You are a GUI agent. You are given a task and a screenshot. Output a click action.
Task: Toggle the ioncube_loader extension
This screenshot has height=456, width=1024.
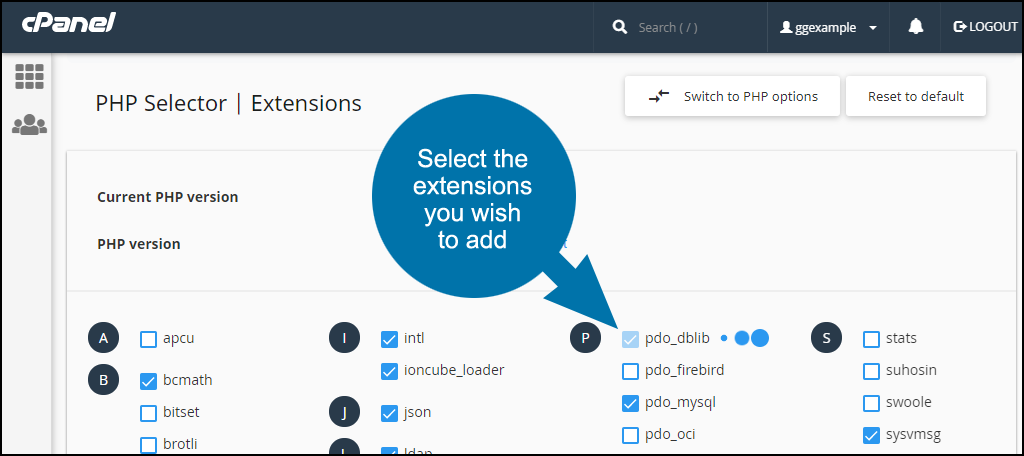tap(389, 371)
